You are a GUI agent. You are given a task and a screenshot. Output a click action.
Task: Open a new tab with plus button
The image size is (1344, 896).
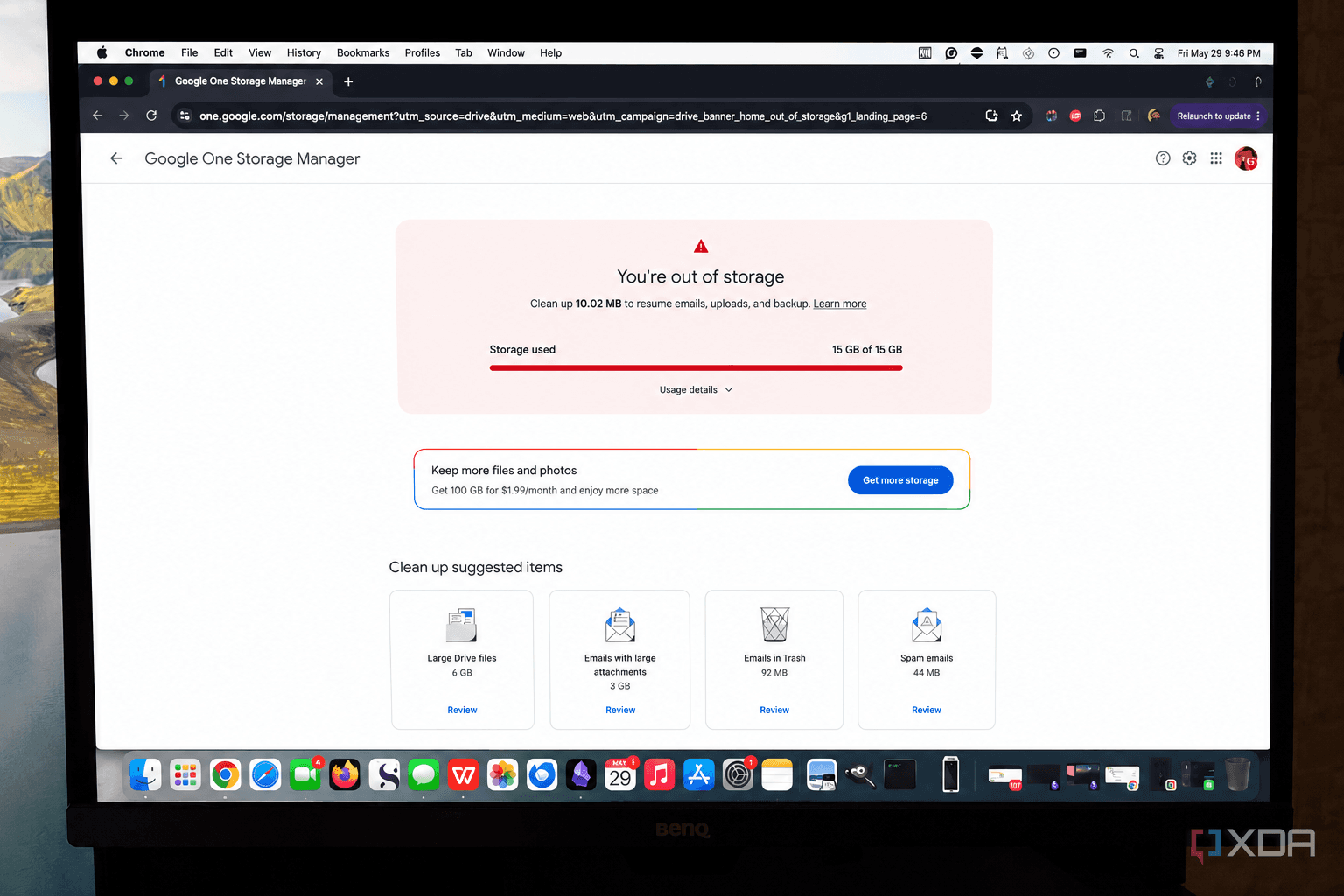(348, 81)
